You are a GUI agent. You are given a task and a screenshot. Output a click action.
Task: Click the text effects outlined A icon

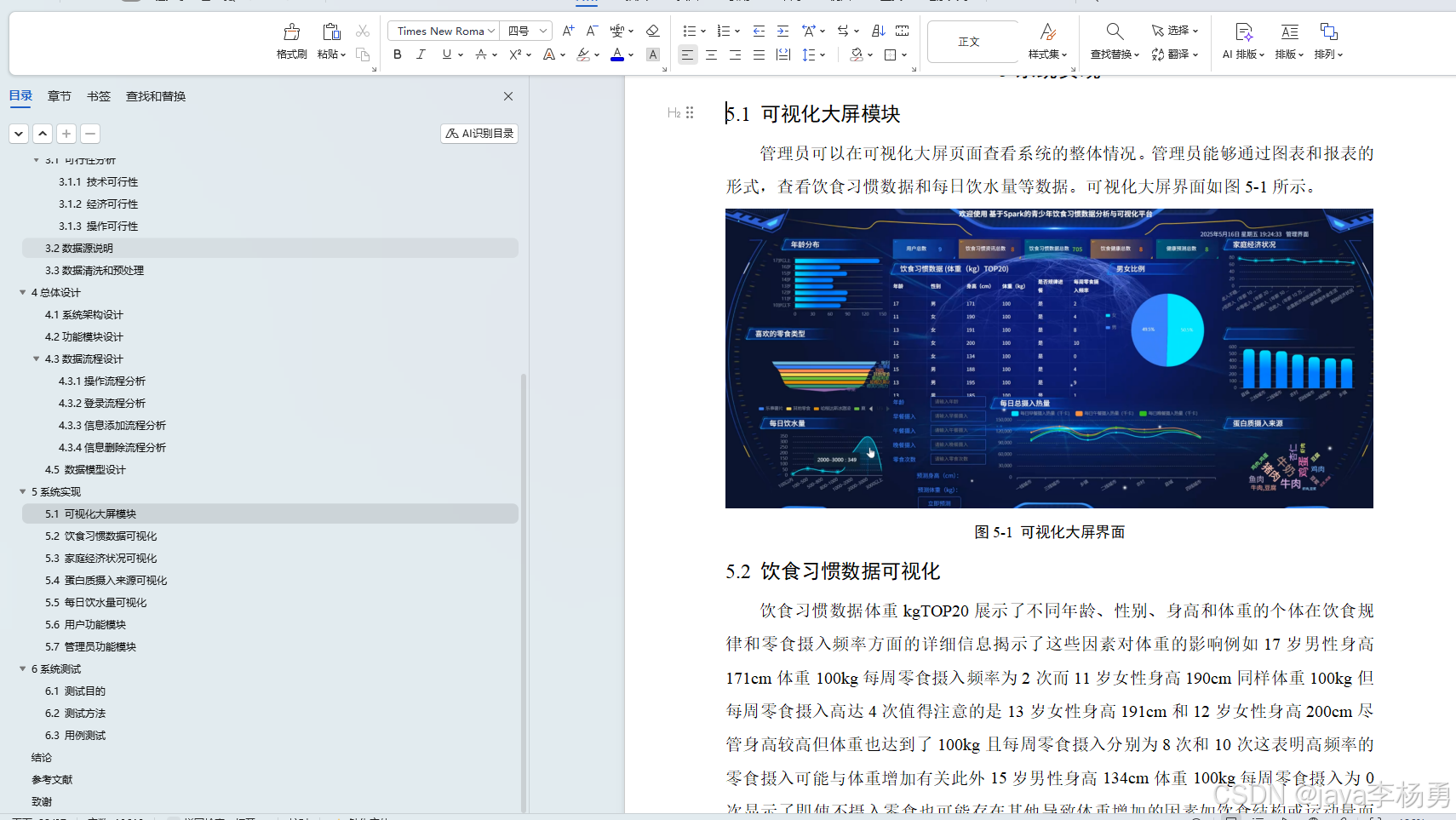point(549,54)
